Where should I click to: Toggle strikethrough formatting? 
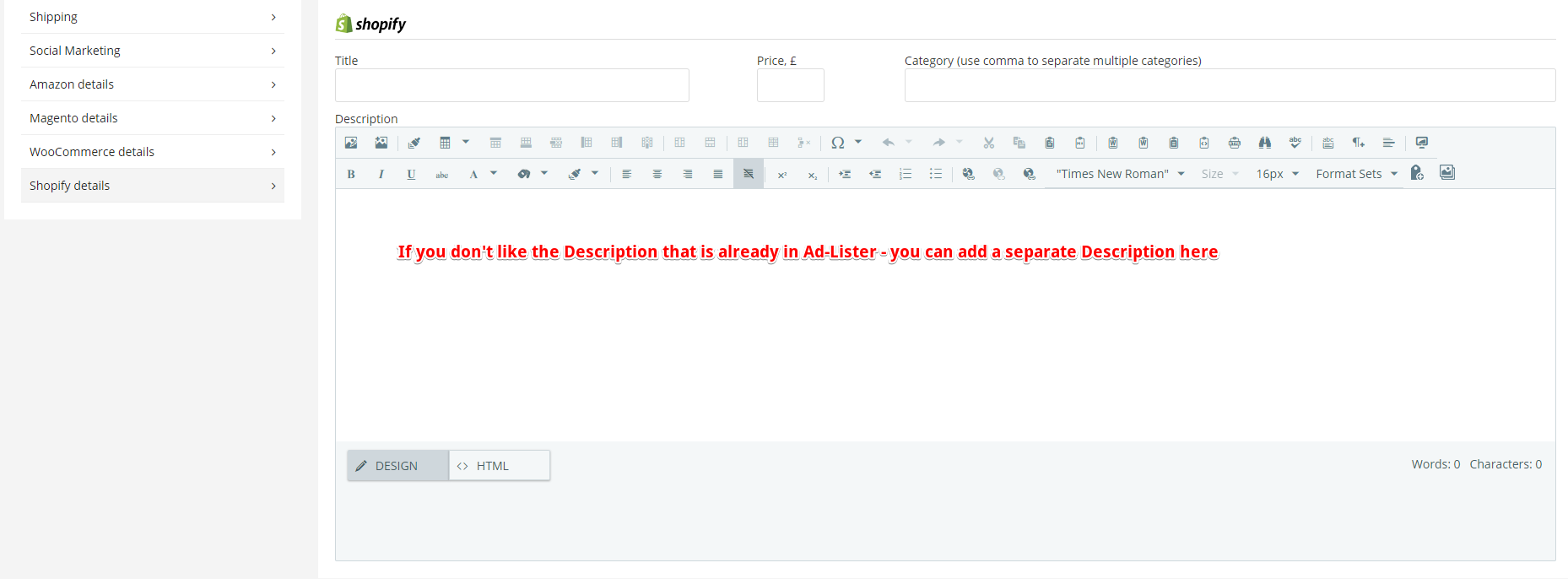442,174
